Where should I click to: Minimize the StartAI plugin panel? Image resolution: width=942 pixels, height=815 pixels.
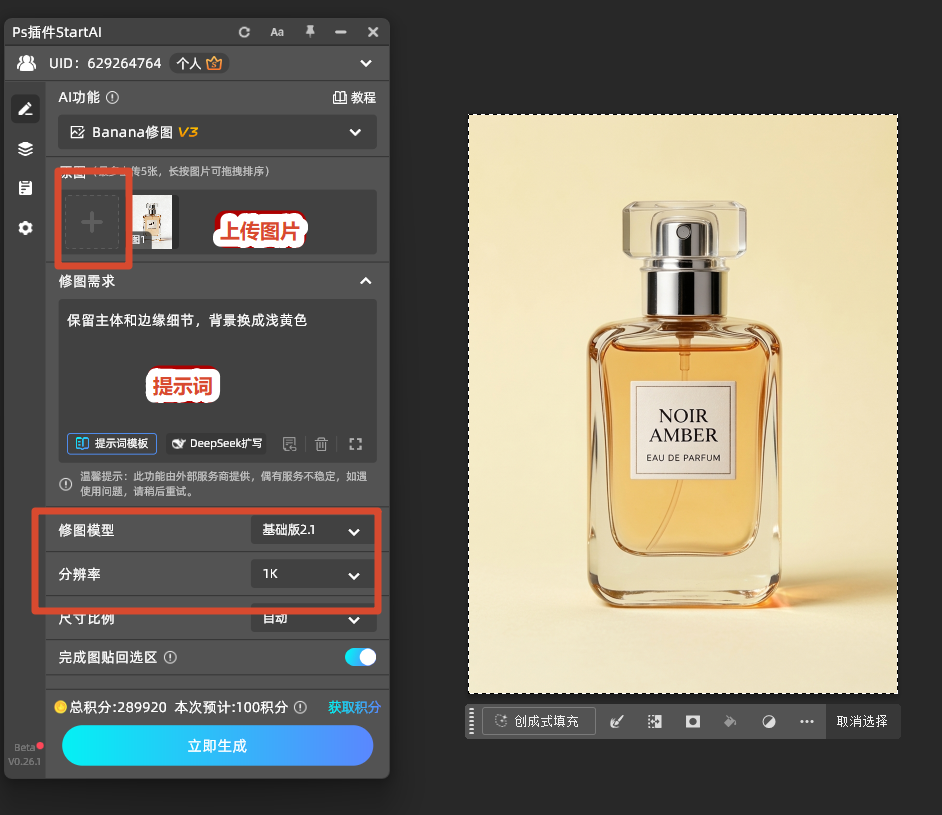click(x=341, y=32)
